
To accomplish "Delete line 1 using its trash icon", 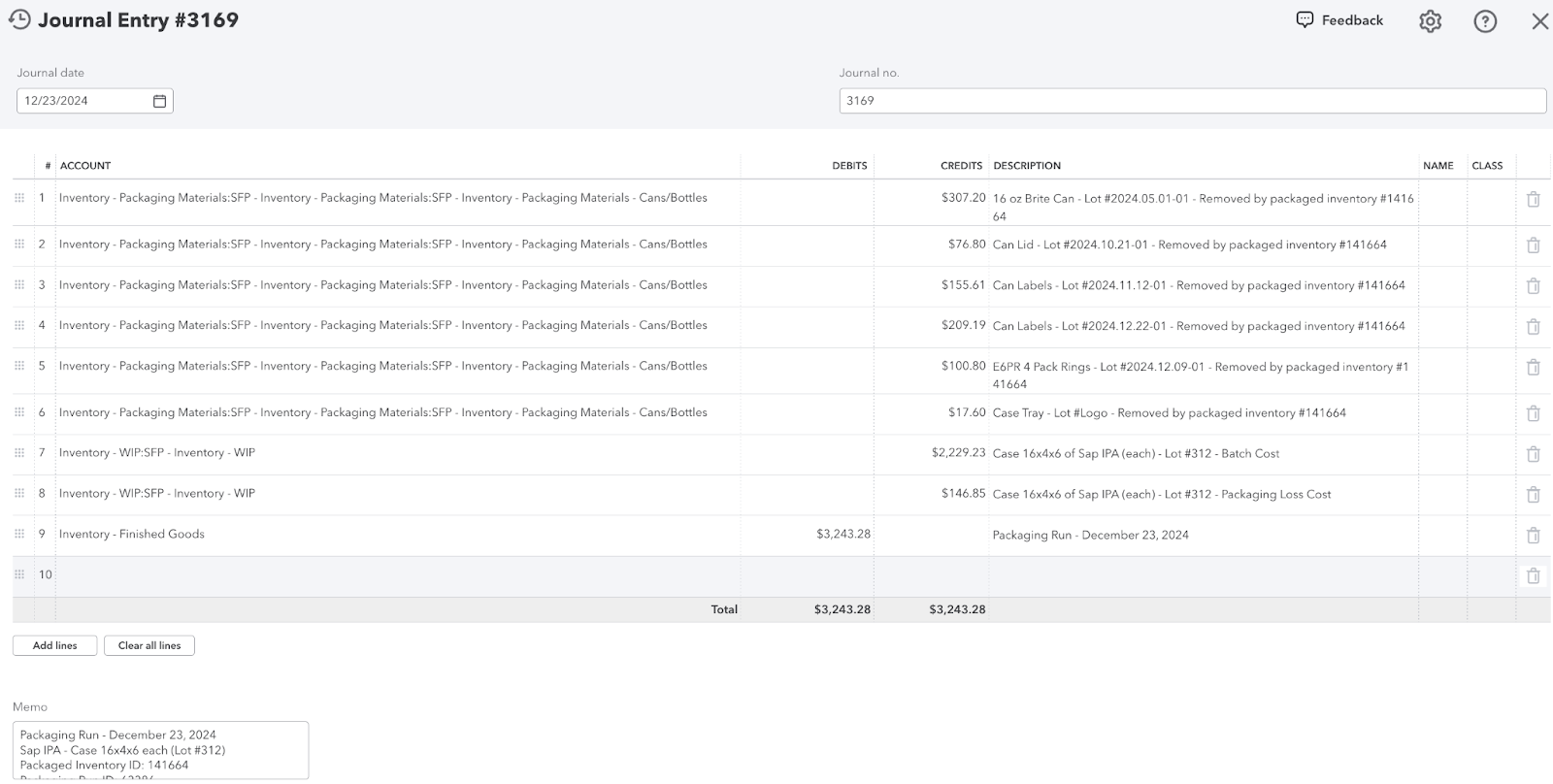I will 1533,199.
